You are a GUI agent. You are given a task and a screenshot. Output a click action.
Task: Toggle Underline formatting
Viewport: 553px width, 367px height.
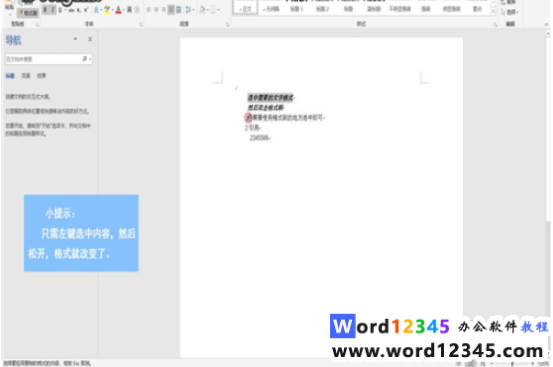pyautogui.click(x=60, y=10)
